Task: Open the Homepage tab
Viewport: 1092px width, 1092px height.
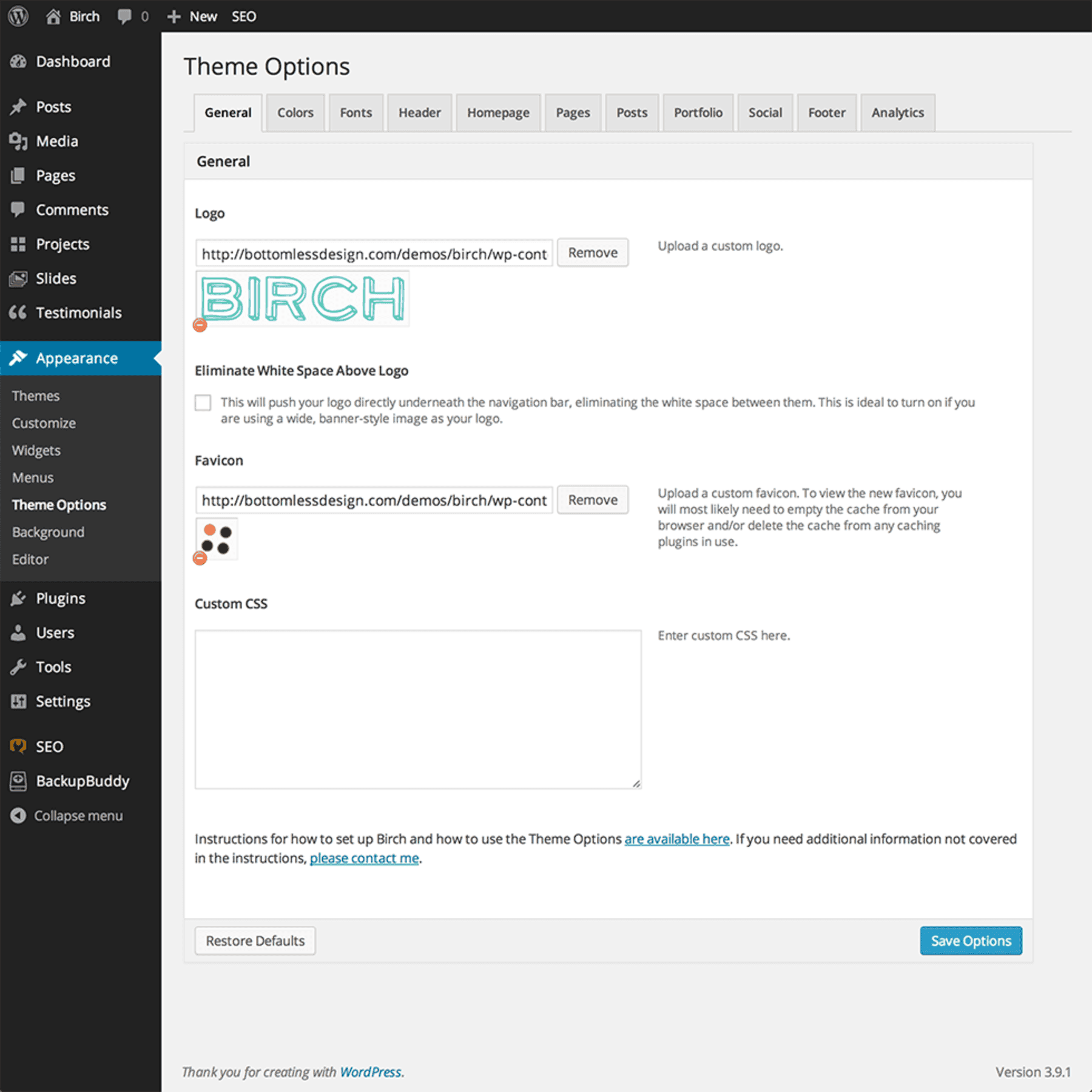Action: 498,113
